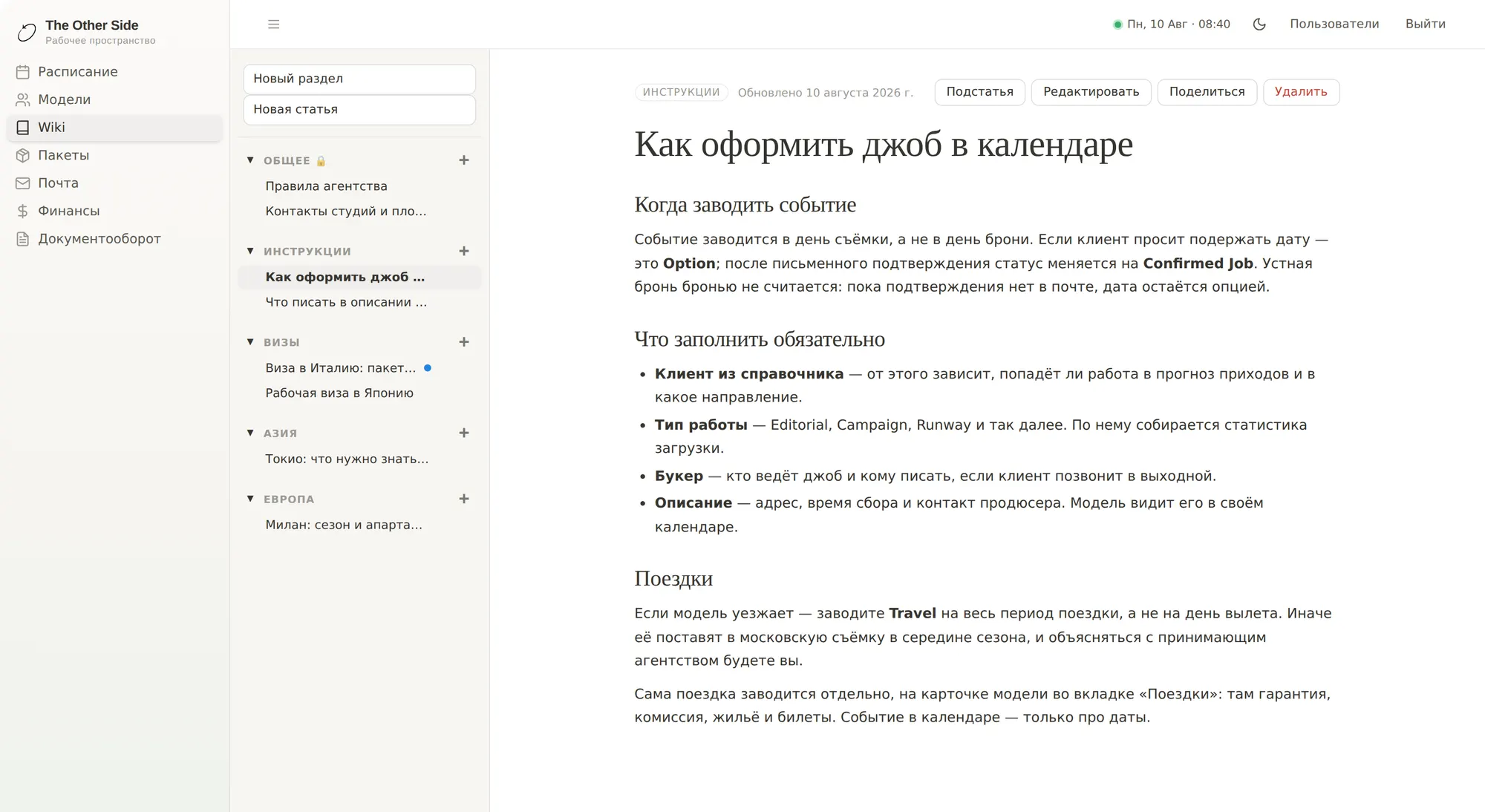The image size is (1485, 812).
Task: Open article Контакты студий и пло…
Action: [x=359, y=212]
